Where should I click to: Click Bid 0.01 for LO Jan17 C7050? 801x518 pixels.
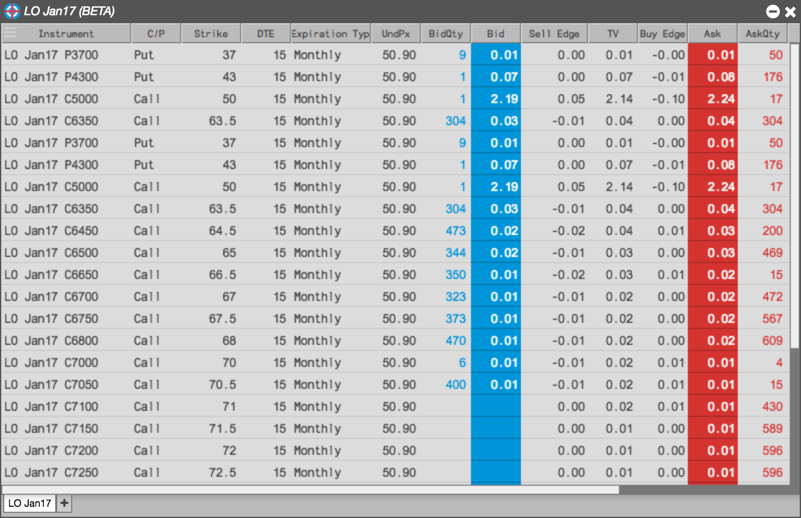[496, 385]
